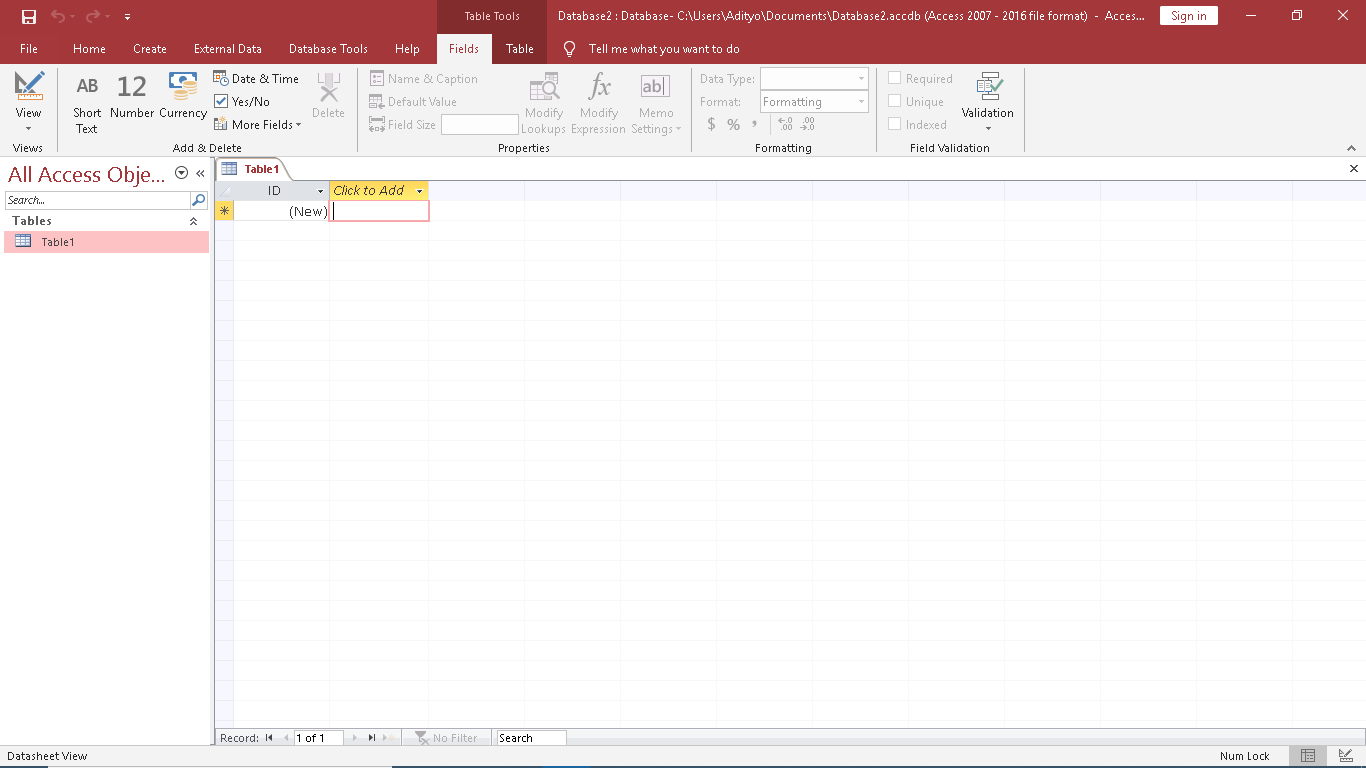Collapse the navigation pane with shutter arrows
The image size is (1366, 768).
(x=200, y=173)
